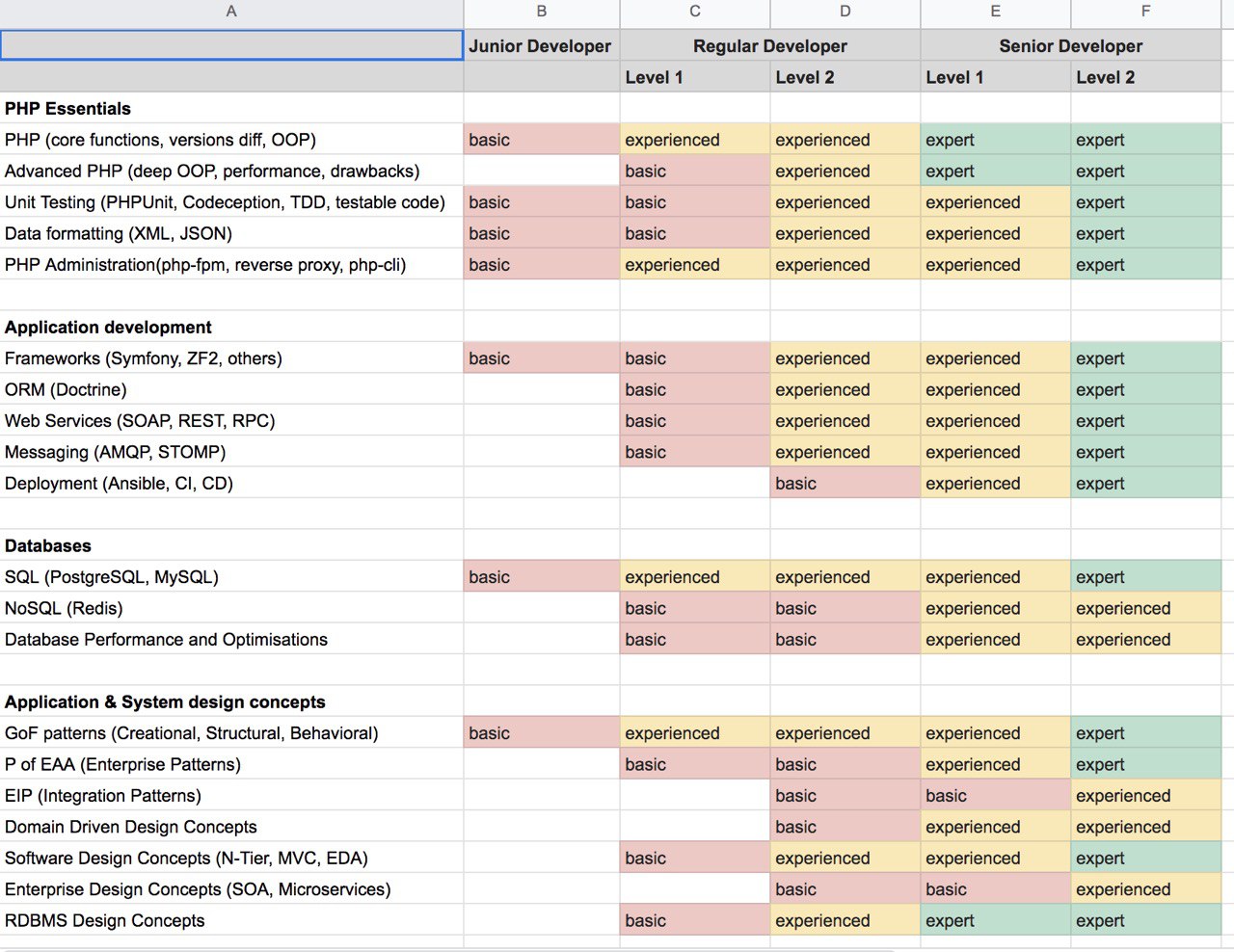Click Junior 'basic' cell in SQL row
This screenshot has height=952, width=1234.
tap(542, 576)
